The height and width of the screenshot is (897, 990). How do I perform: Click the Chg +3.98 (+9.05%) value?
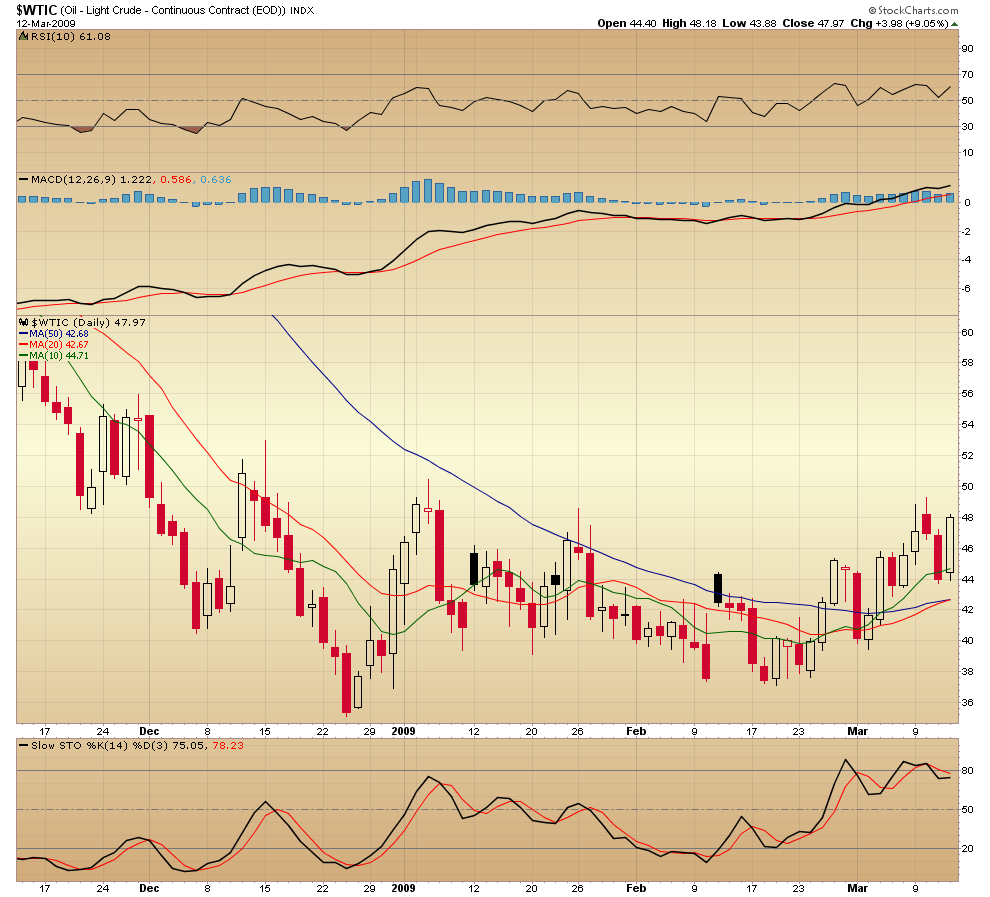(x=899, y=23)
